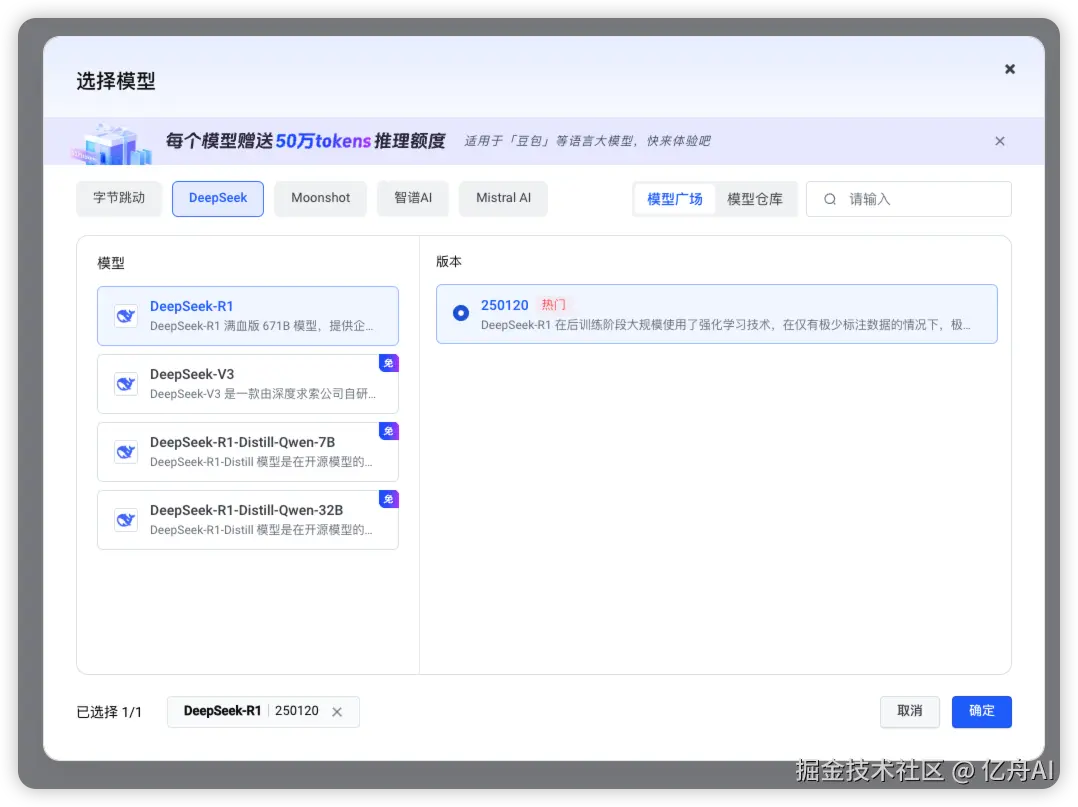Click the 免 badge on DeepSeek-R1-Distill-Qwen-7B
This screenshot has width=1078, height=807.
(388, 431)
